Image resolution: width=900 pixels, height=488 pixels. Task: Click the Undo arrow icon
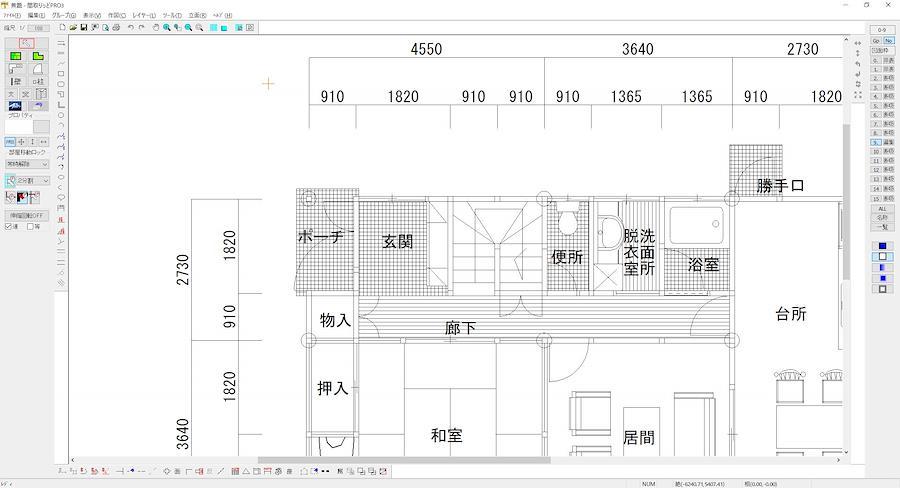131,28
